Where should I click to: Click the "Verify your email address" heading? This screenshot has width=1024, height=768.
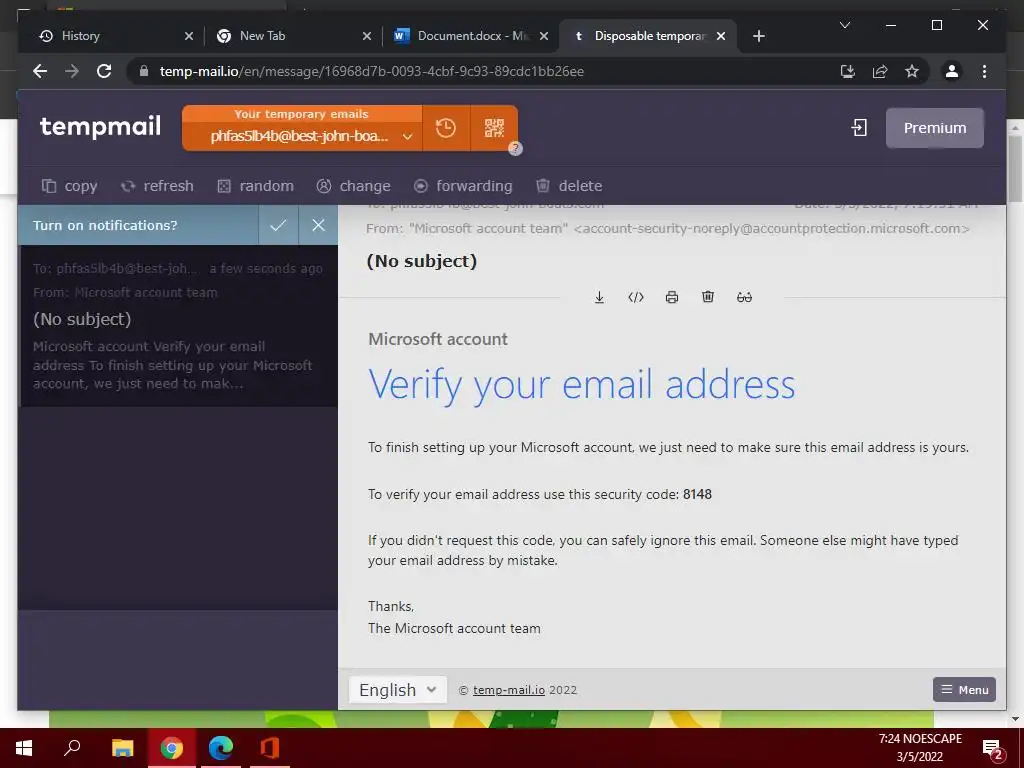[582, 385]
